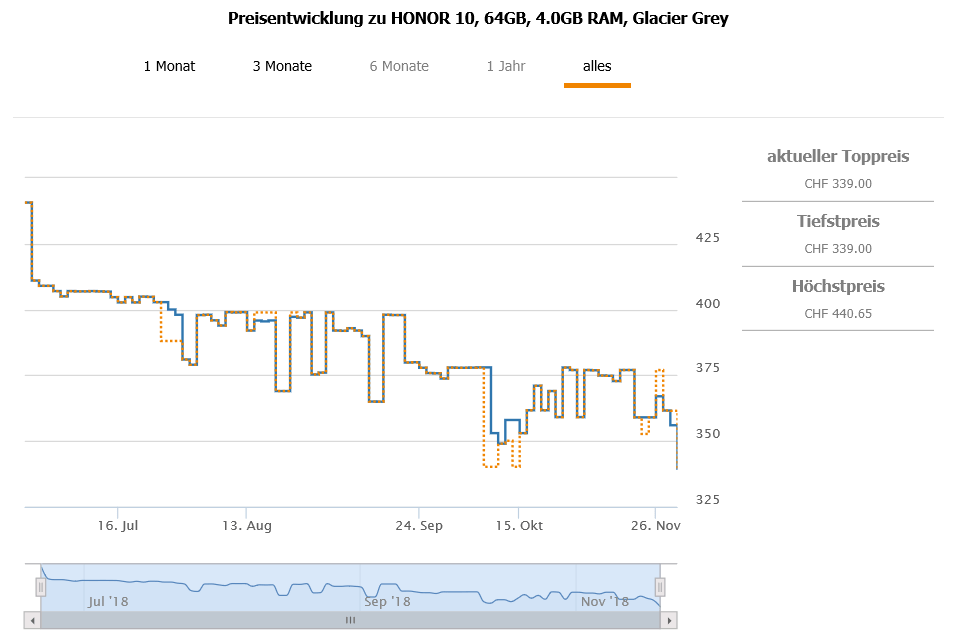Image resolution: width=953 pixels, height=633 pixels.
Task: Click the 15. Okt x-axis date label
Action: [x=519, y=525]
